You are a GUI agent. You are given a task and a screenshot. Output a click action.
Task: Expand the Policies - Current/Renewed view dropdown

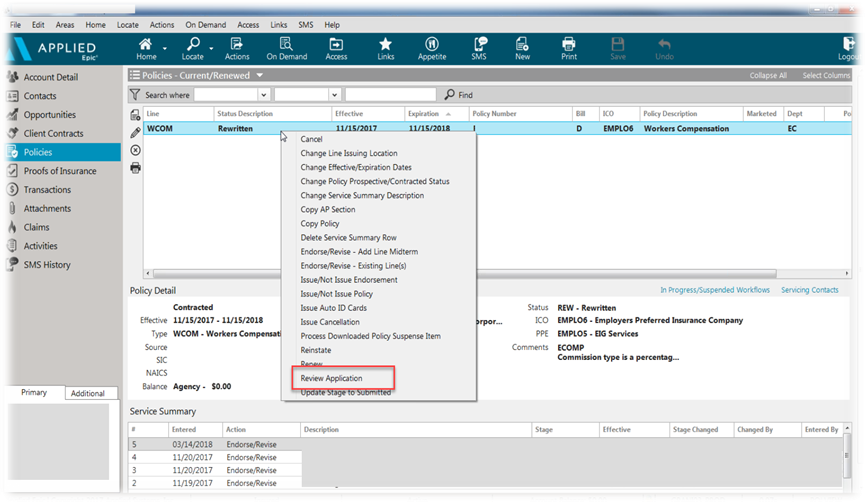tap(259, 75)
